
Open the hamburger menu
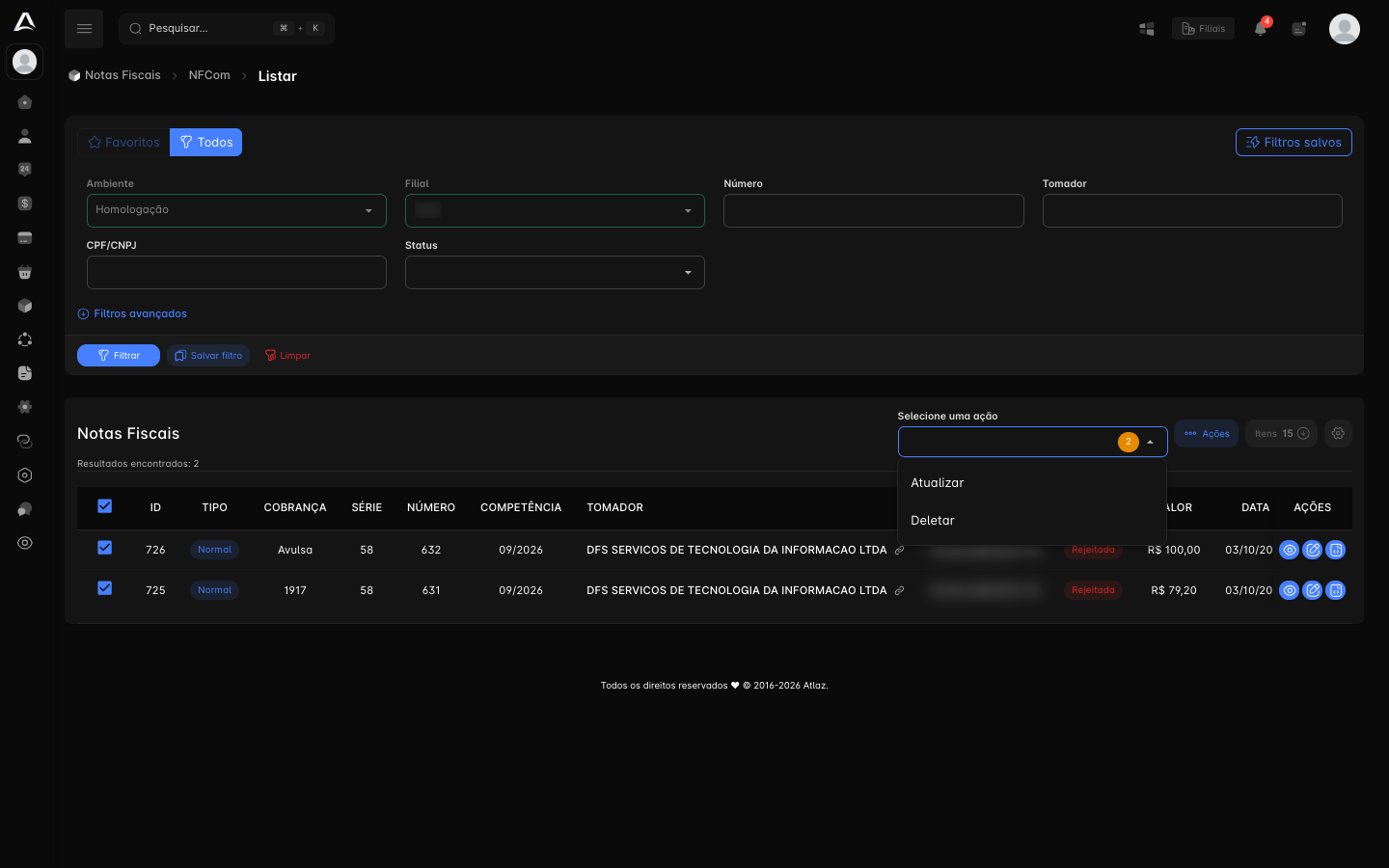pos(84,29)
